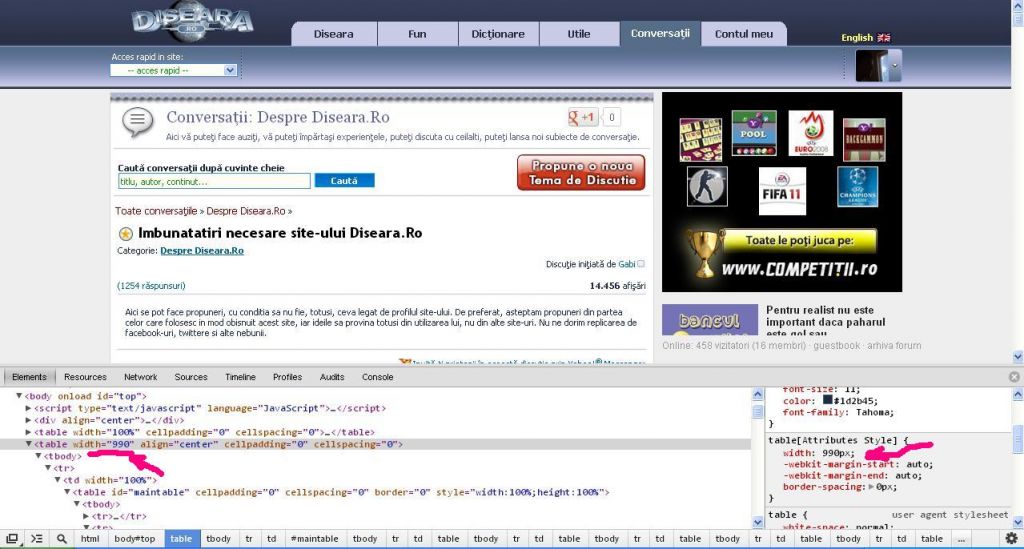Open the Dicționare tab

point(498,34)
